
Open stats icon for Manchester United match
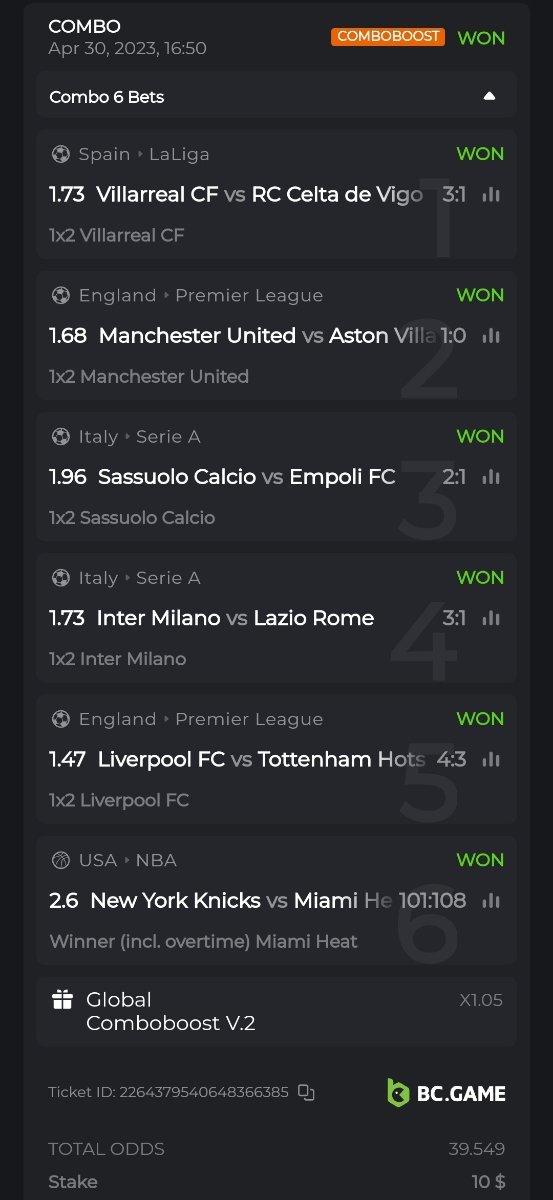click(x=490, y=335)
